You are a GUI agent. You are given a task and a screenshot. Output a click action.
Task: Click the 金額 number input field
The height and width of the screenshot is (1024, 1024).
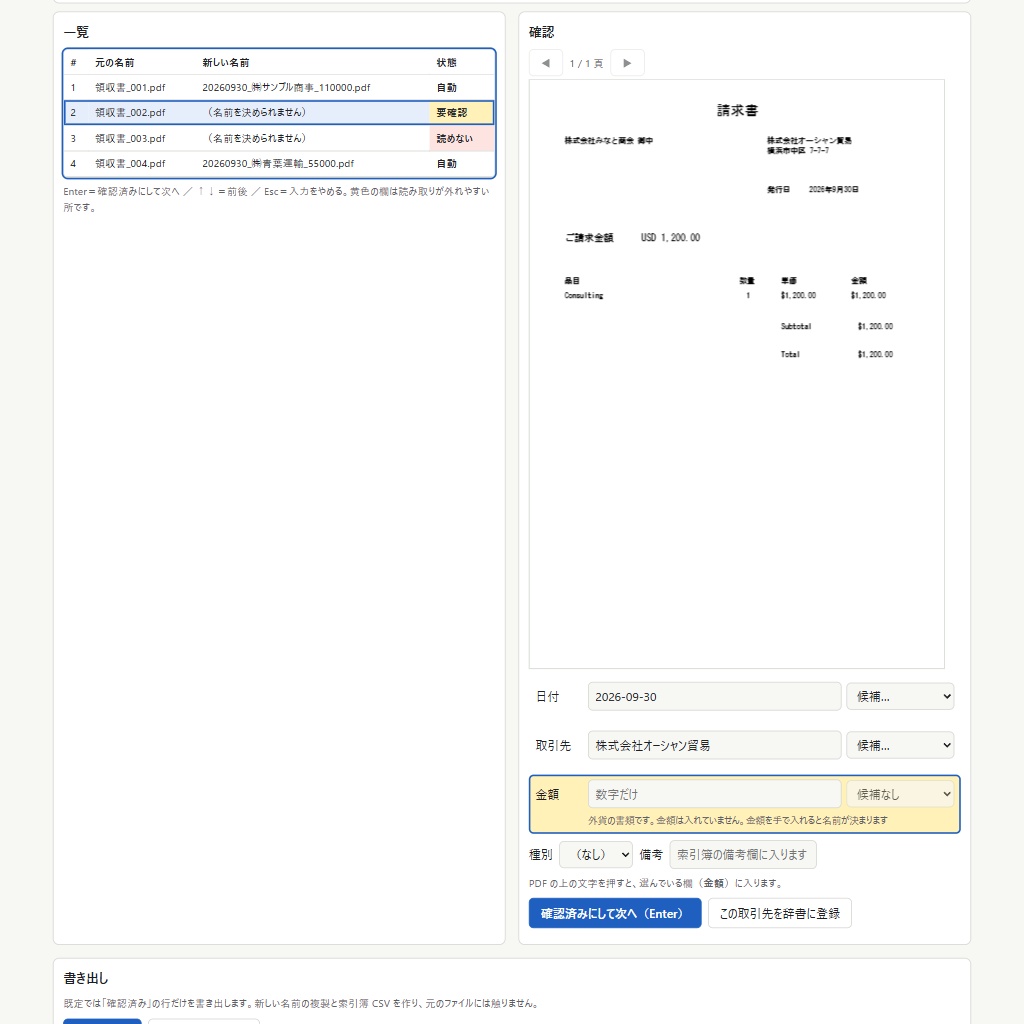714,794
